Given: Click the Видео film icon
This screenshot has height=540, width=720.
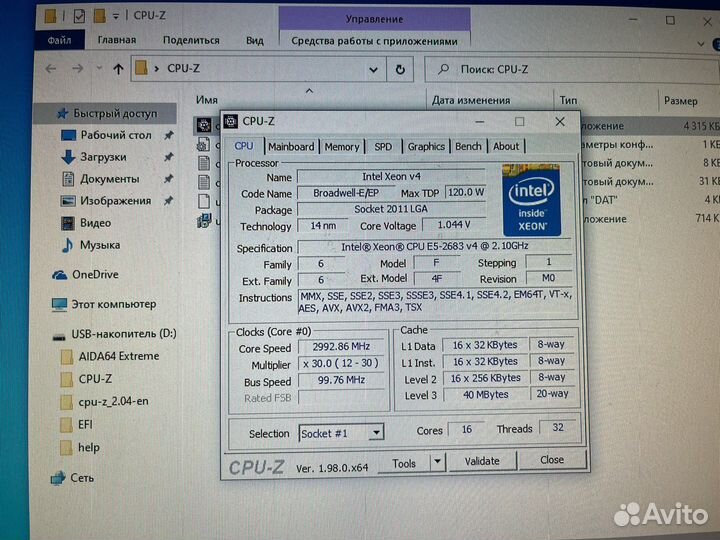Looking at the screenshot, I should [x=68, y=224].
